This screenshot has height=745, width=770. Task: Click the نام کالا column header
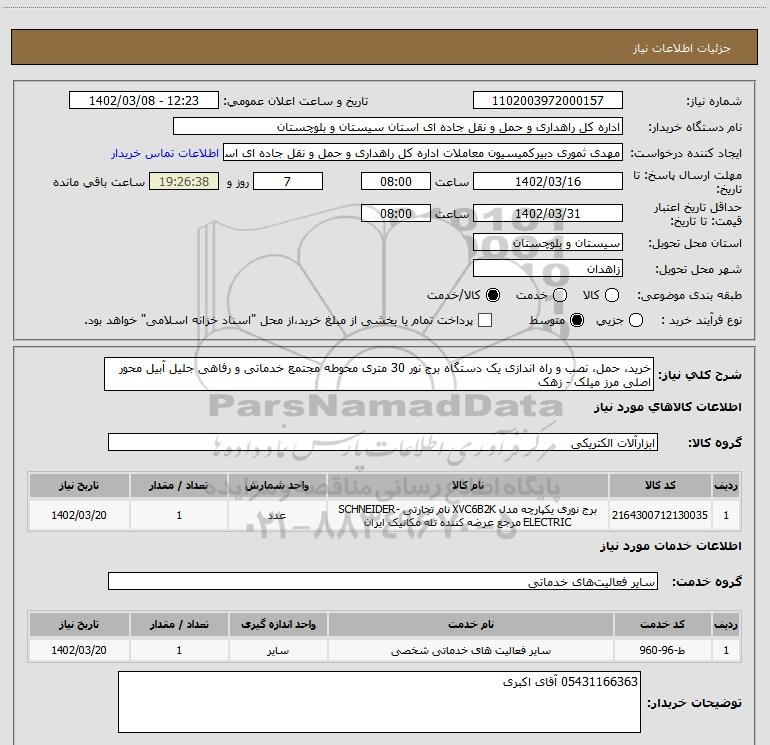[468, 485]
